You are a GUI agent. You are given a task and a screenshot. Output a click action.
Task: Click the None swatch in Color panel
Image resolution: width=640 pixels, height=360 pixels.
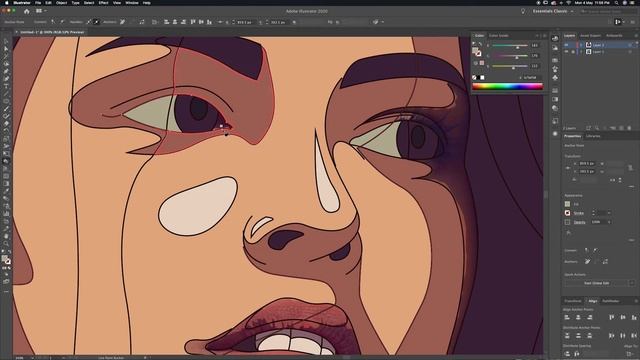(x=474, y=77)
